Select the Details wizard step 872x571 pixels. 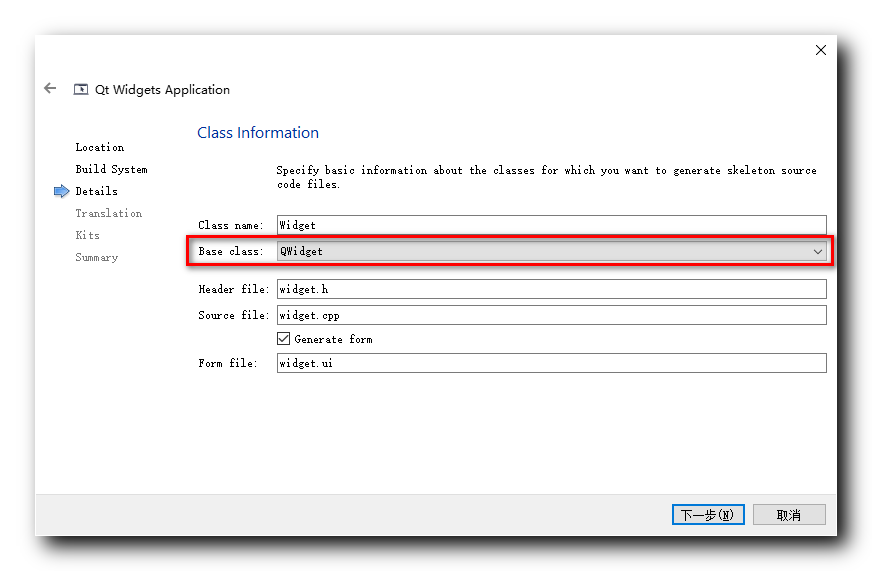pos(96,191)
